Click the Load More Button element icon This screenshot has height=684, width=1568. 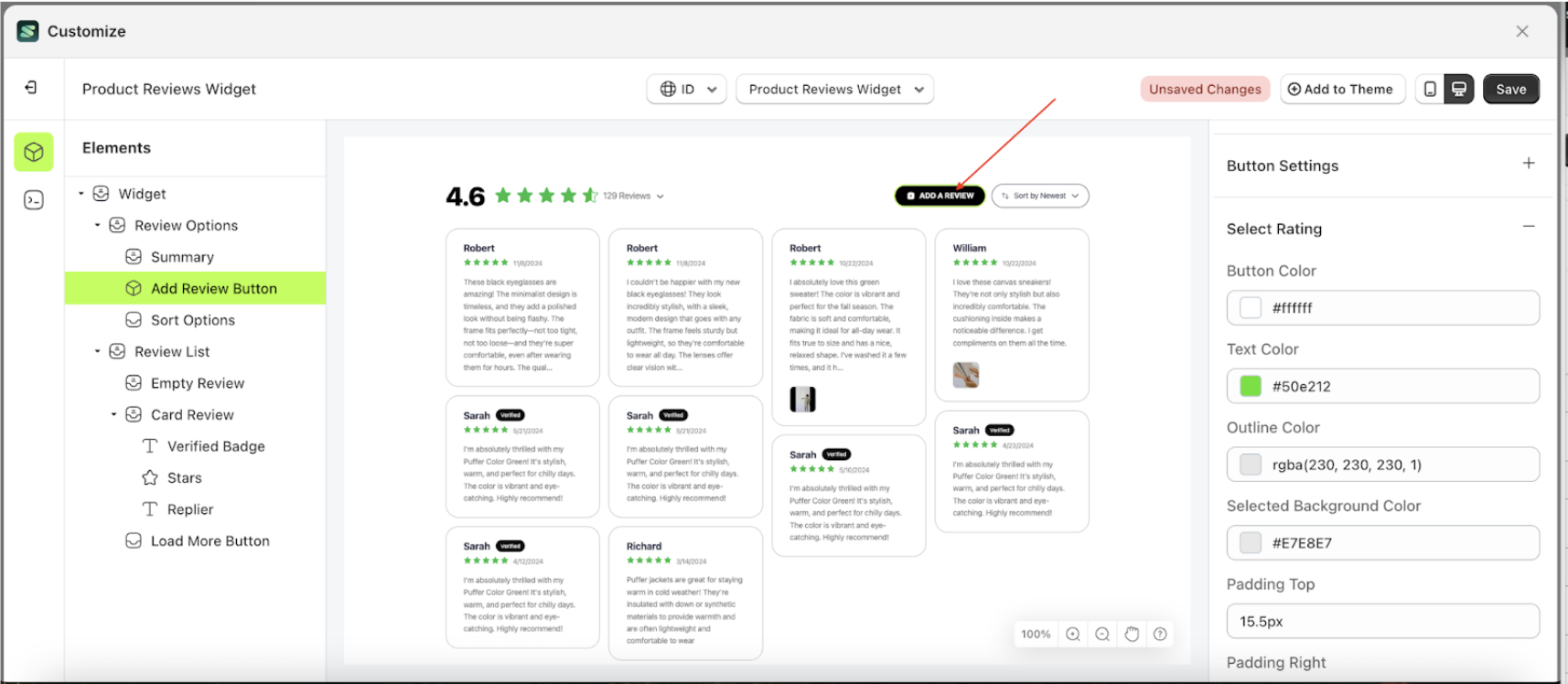coord(134,540)
